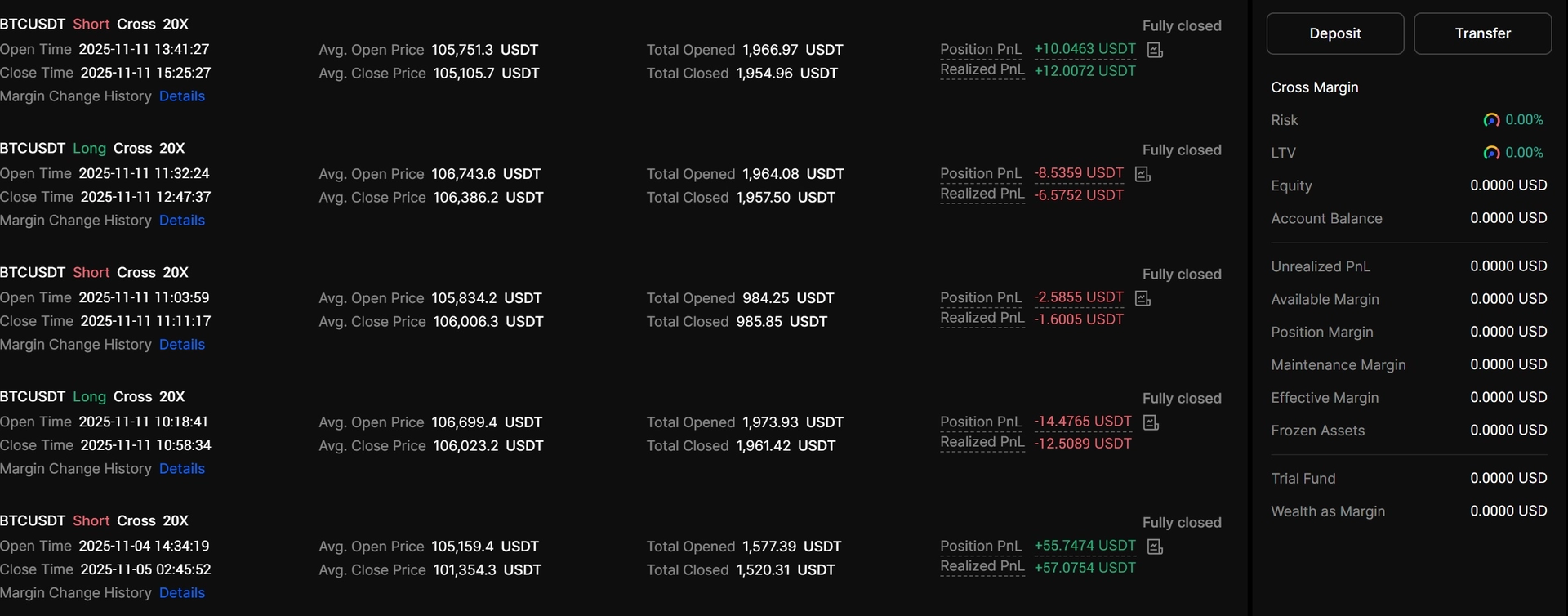This screenshot has width=1568, height=616.
Task: Click share icon beside +10.0463 USDT PnL
Action: pos(1155,51)
